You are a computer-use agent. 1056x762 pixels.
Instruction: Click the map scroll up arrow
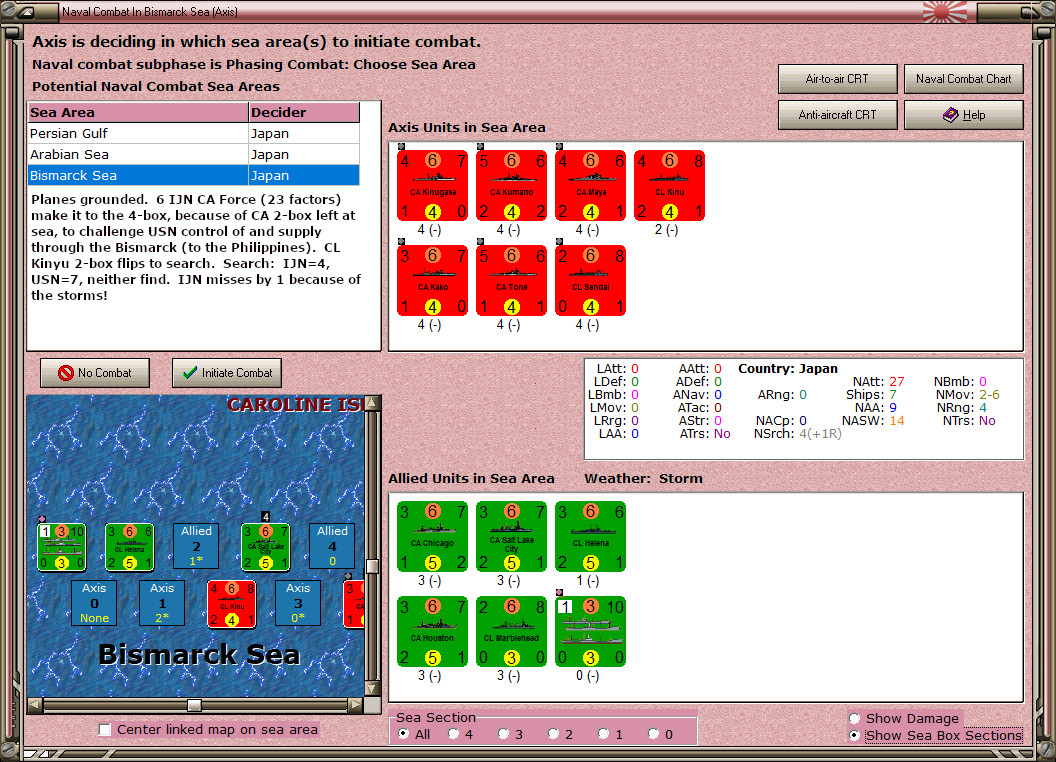372,404
